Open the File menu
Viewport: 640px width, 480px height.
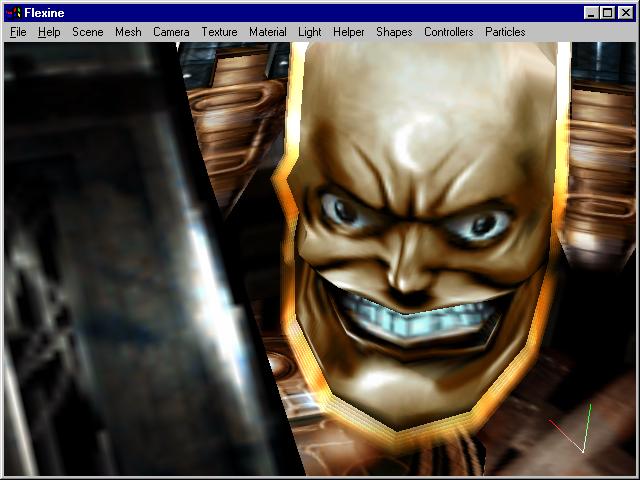point(18,32)
